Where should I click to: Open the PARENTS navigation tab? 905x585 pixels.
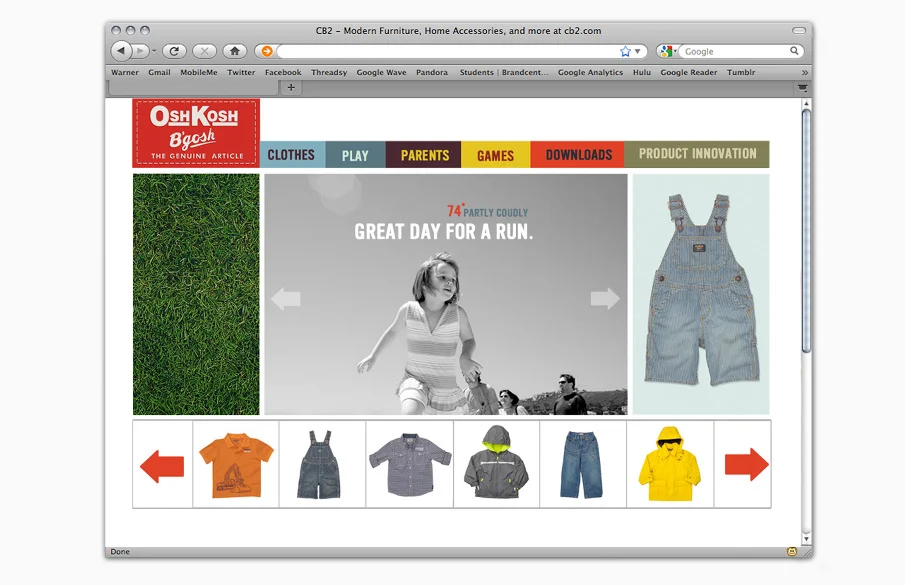click(x=423, y=155)
